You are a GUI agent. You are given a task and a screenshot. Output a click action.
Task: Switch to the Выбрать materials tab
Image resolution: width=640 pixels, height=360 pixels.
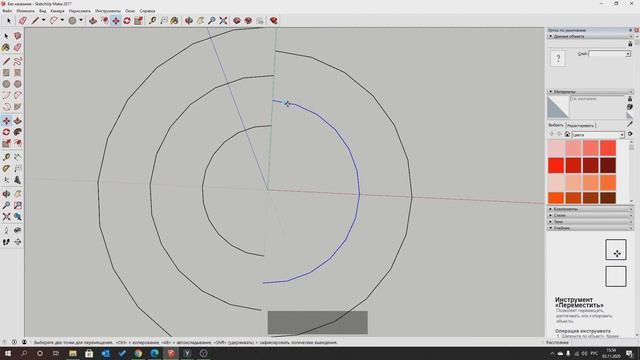[556, 125]
